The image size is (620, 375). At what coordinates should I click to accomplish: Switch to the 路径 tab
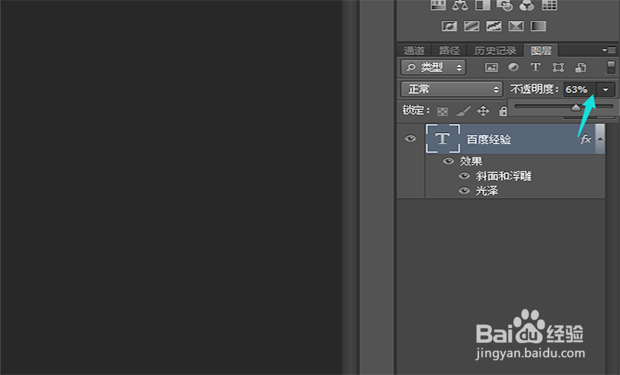click(449, 51)
